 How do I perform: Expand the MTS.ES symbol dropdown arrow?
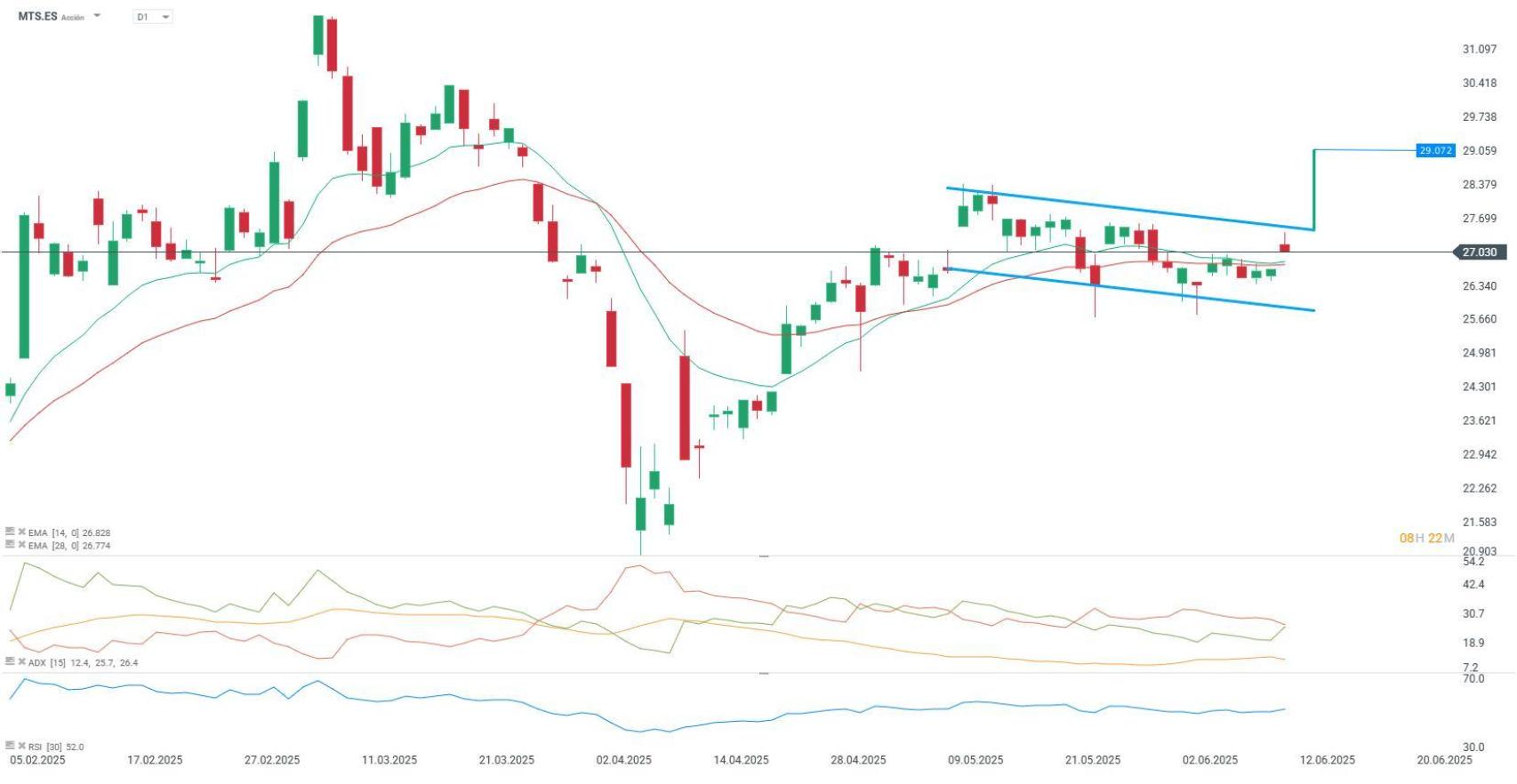[97, 16]
